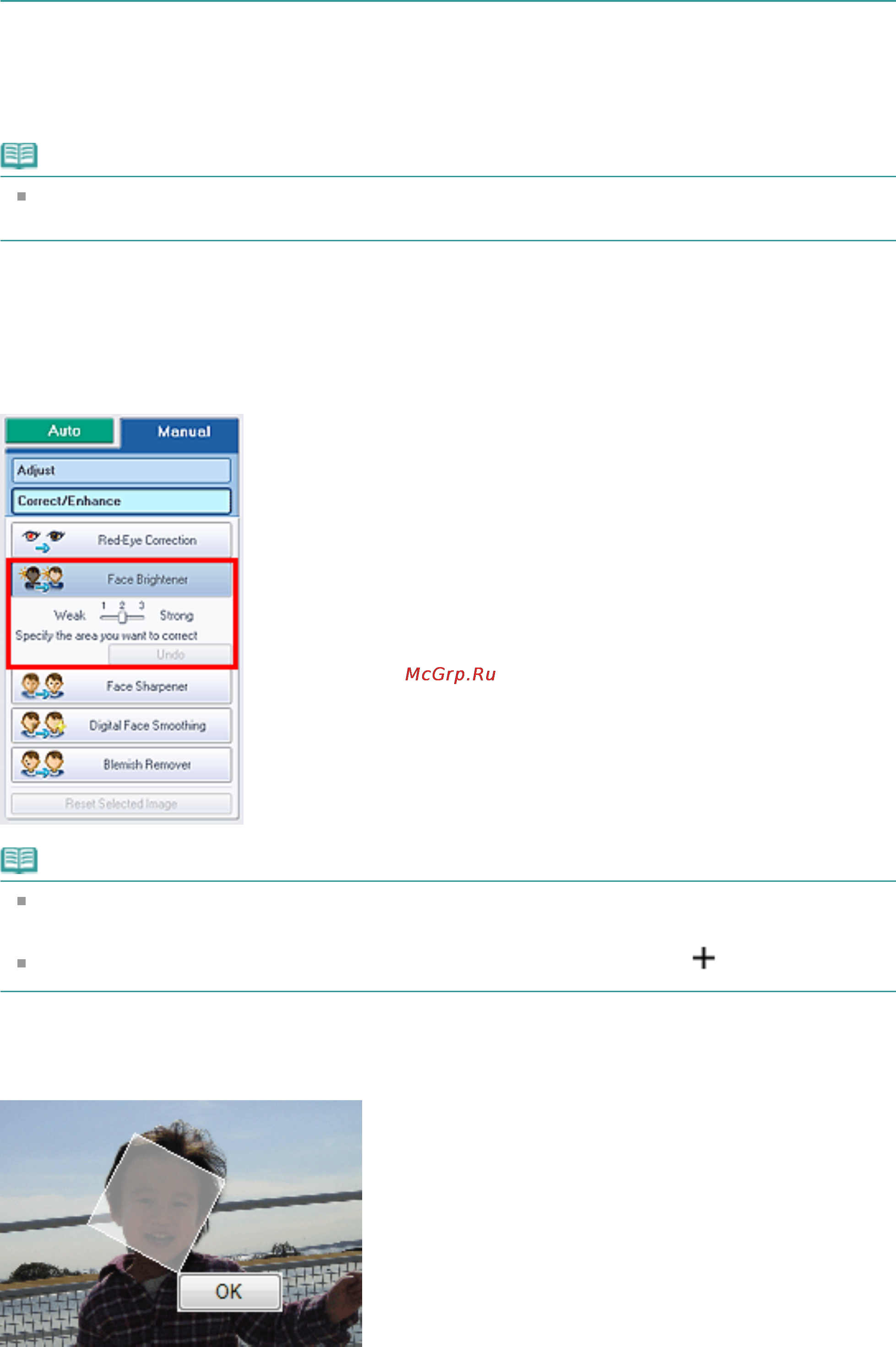The height and width of the screenshot is (1347, 896).
Task: Click the Face Sharpener icon
Action: pos(42,686)
